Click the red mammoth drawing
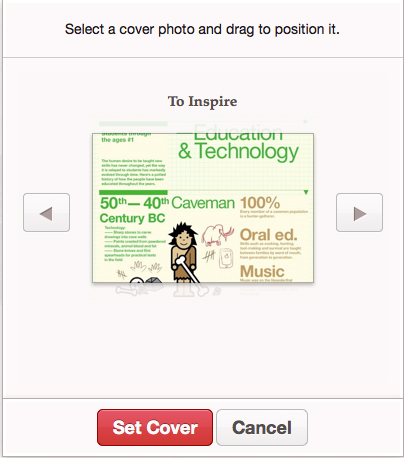The height and width of the screenshot is (458, 404). [x=217, y=235]
